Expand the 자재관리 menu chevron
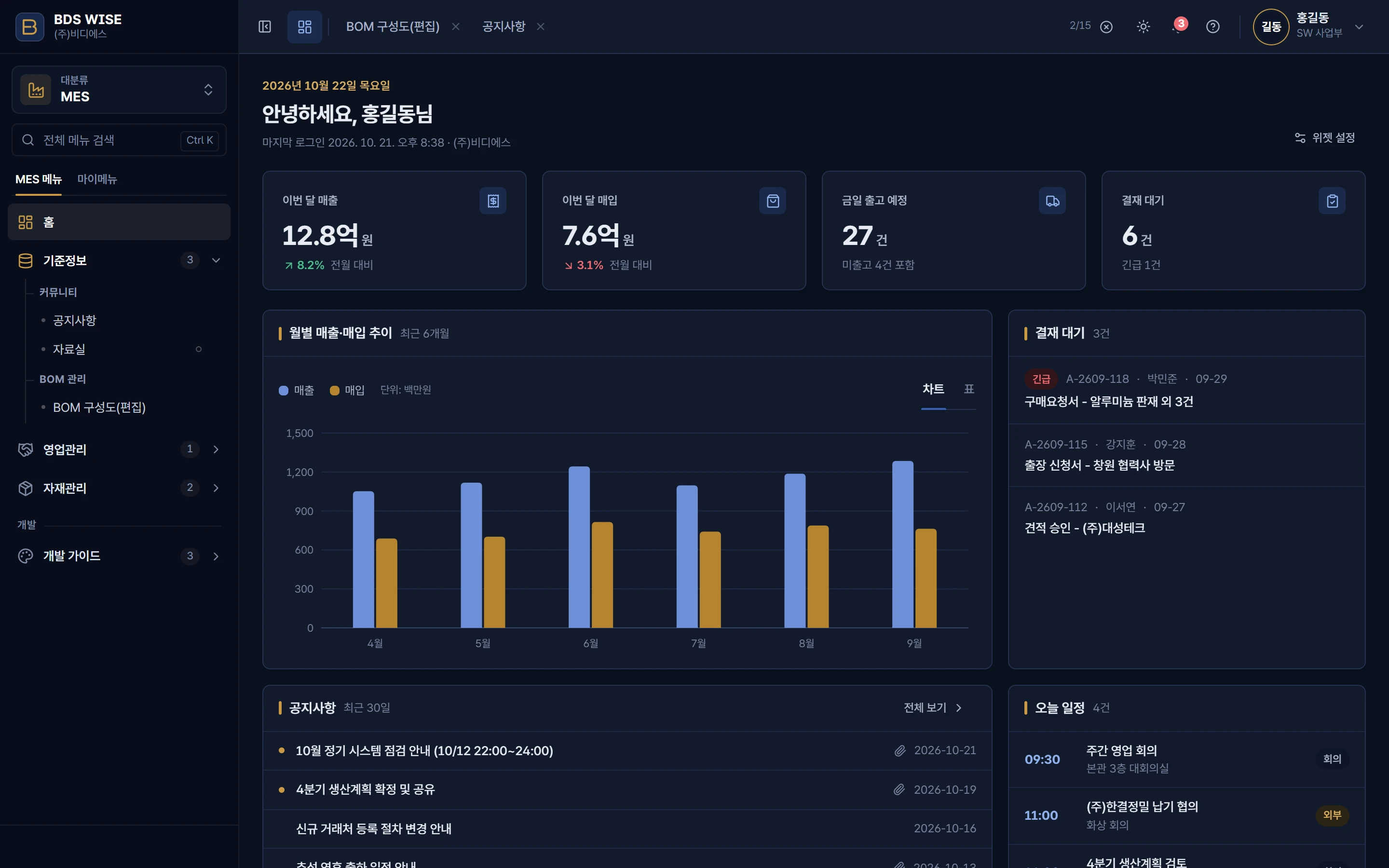 coord(216,488)
